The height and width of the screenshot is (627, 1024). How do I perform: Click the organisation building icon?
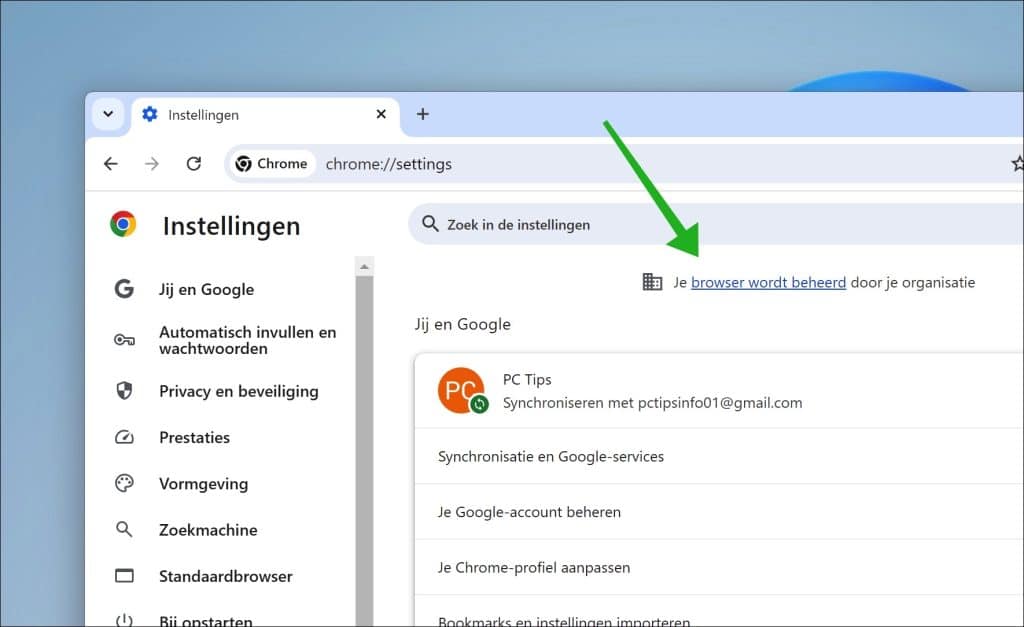[x=652, y=281]
